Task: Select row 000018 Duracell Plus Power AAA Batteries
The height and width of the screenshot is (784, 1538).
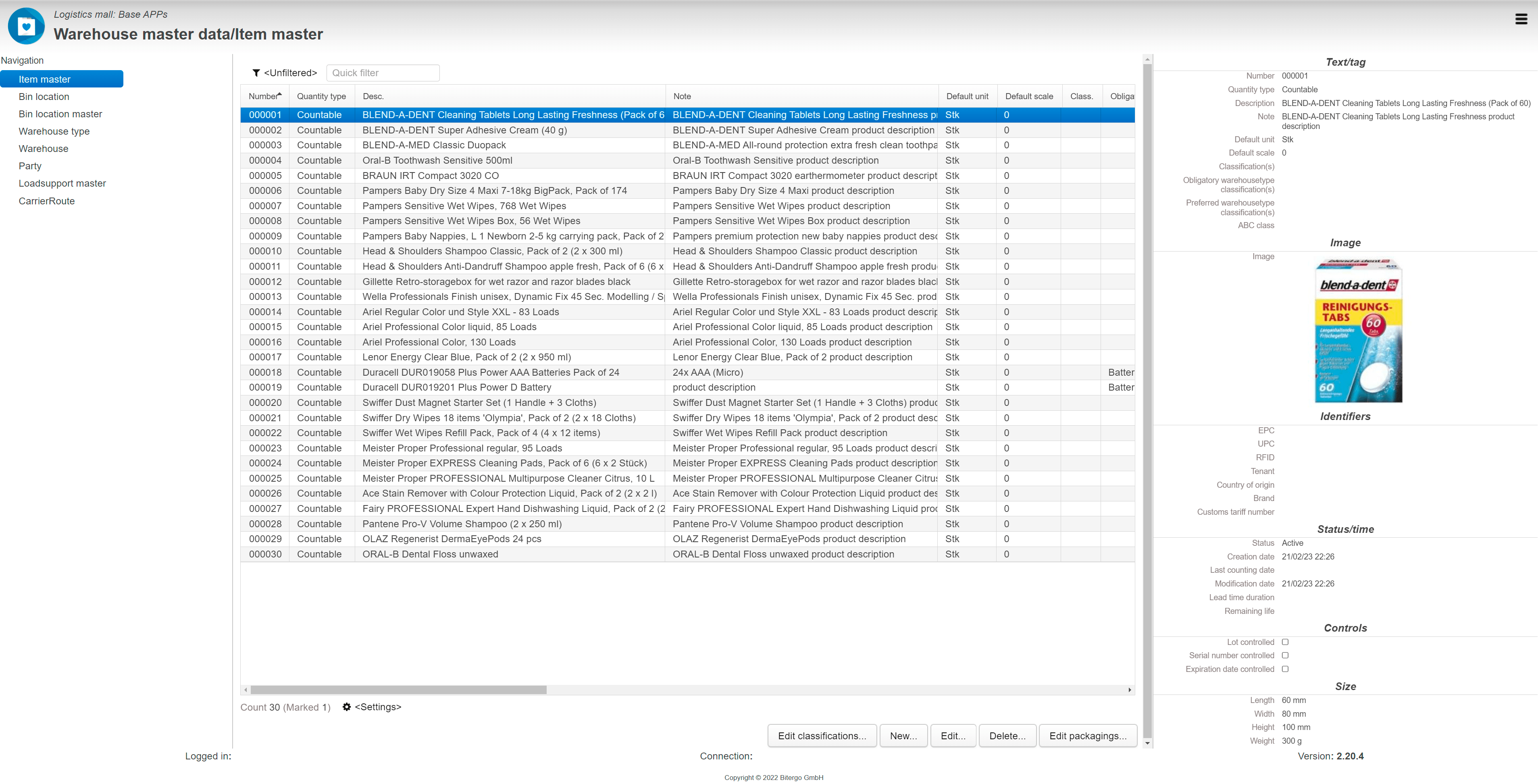Action: click(687, 372)
